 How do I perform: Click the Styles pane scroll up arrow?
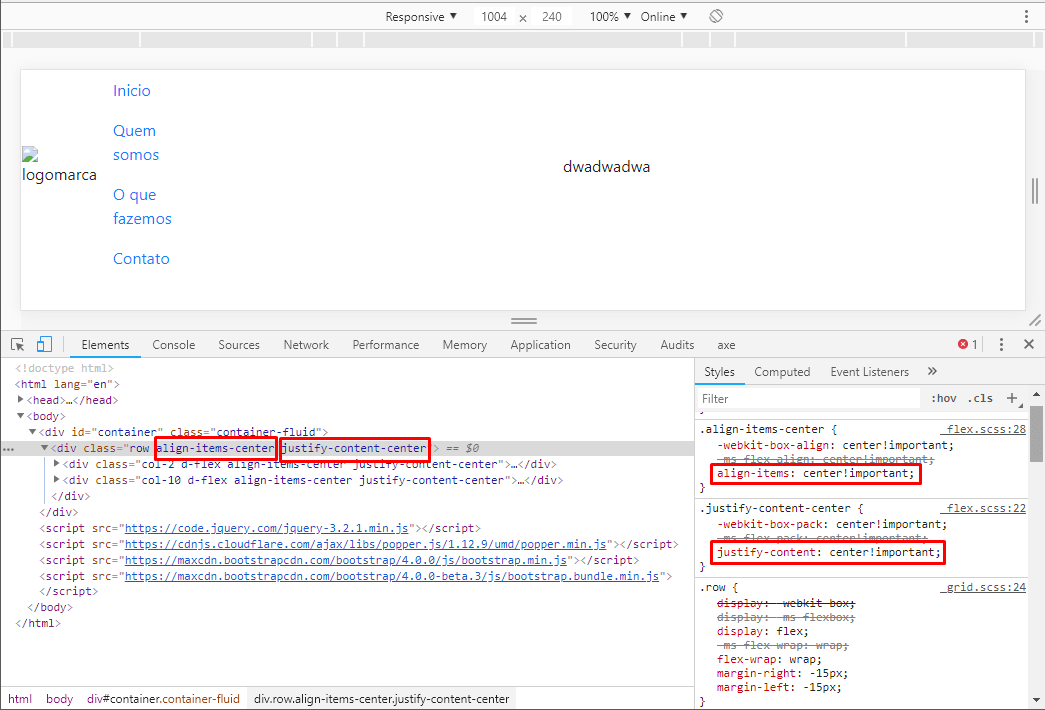tap(1036, 395)
